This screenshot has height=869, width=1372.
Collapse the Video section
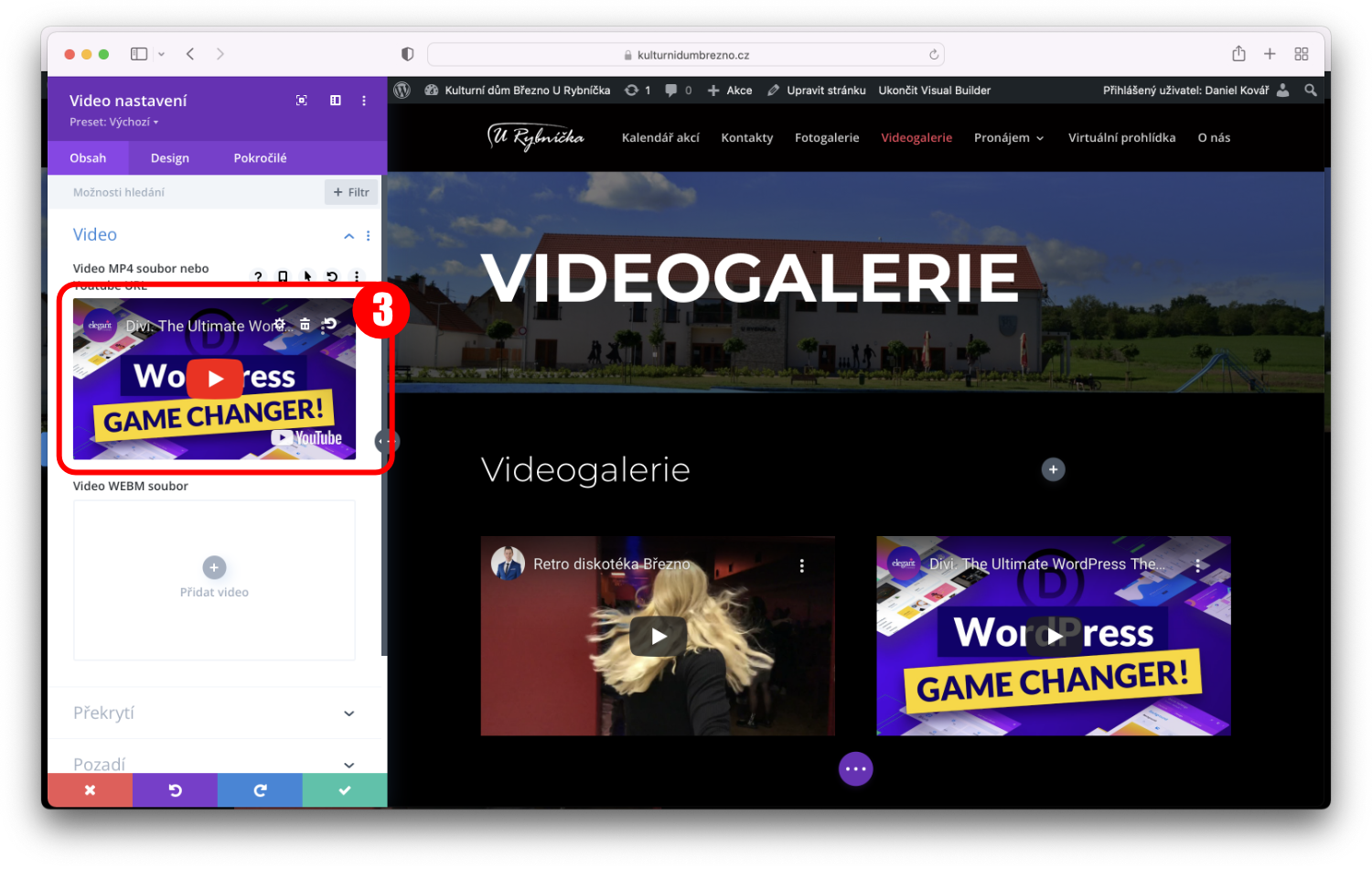pos(348,236)
